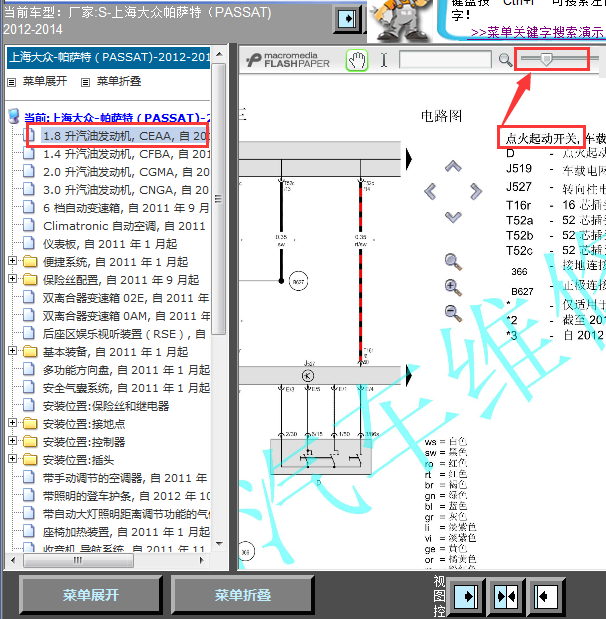The height and width of the screenshot is (619, 606).
Task: Click the J519 legend entry
Action: pyautogui.click(x=519, y=169)
